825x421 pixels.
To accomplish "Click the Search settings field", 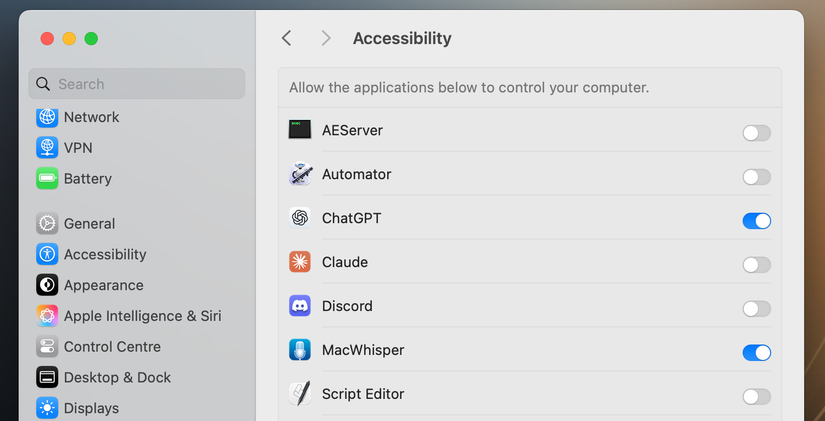I will (137, 84).
